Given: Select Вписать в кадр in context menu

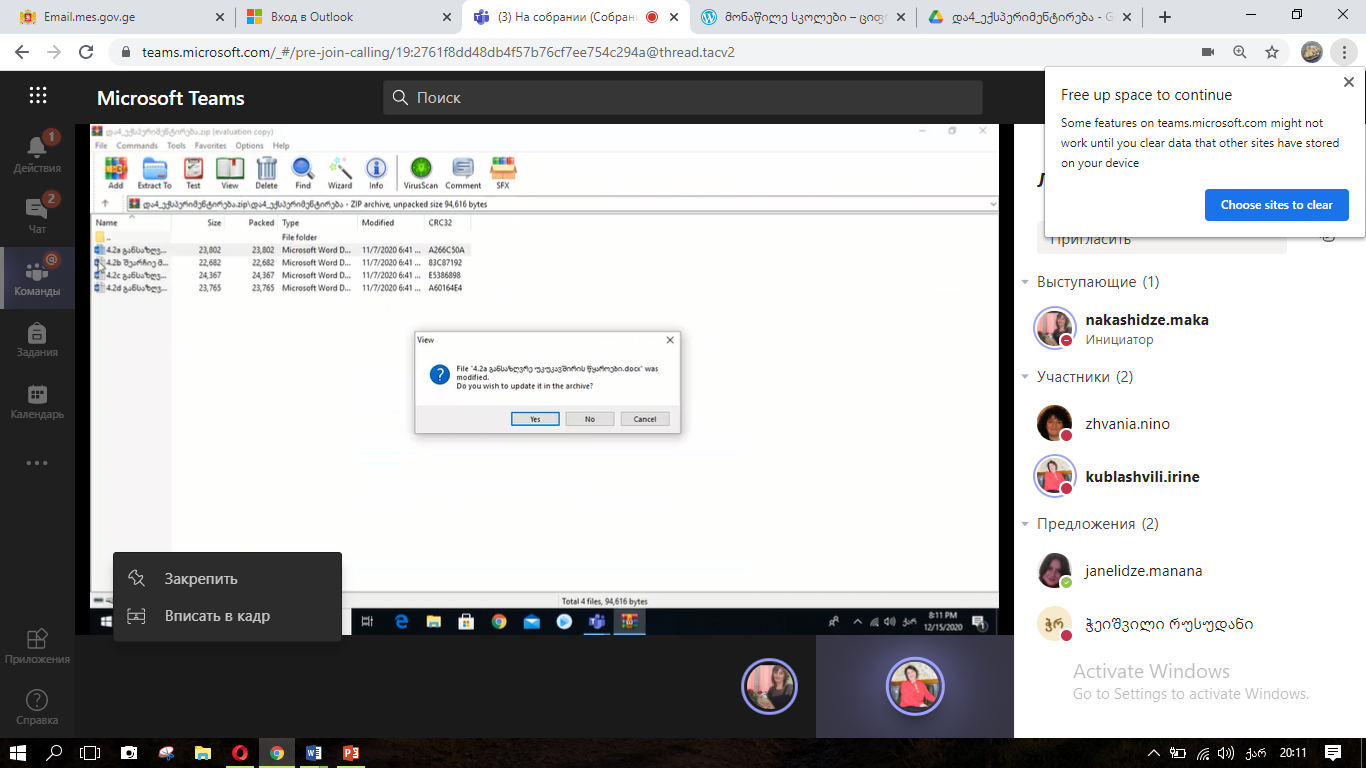Looking at the screenshot, I should [x=227, y=616].
